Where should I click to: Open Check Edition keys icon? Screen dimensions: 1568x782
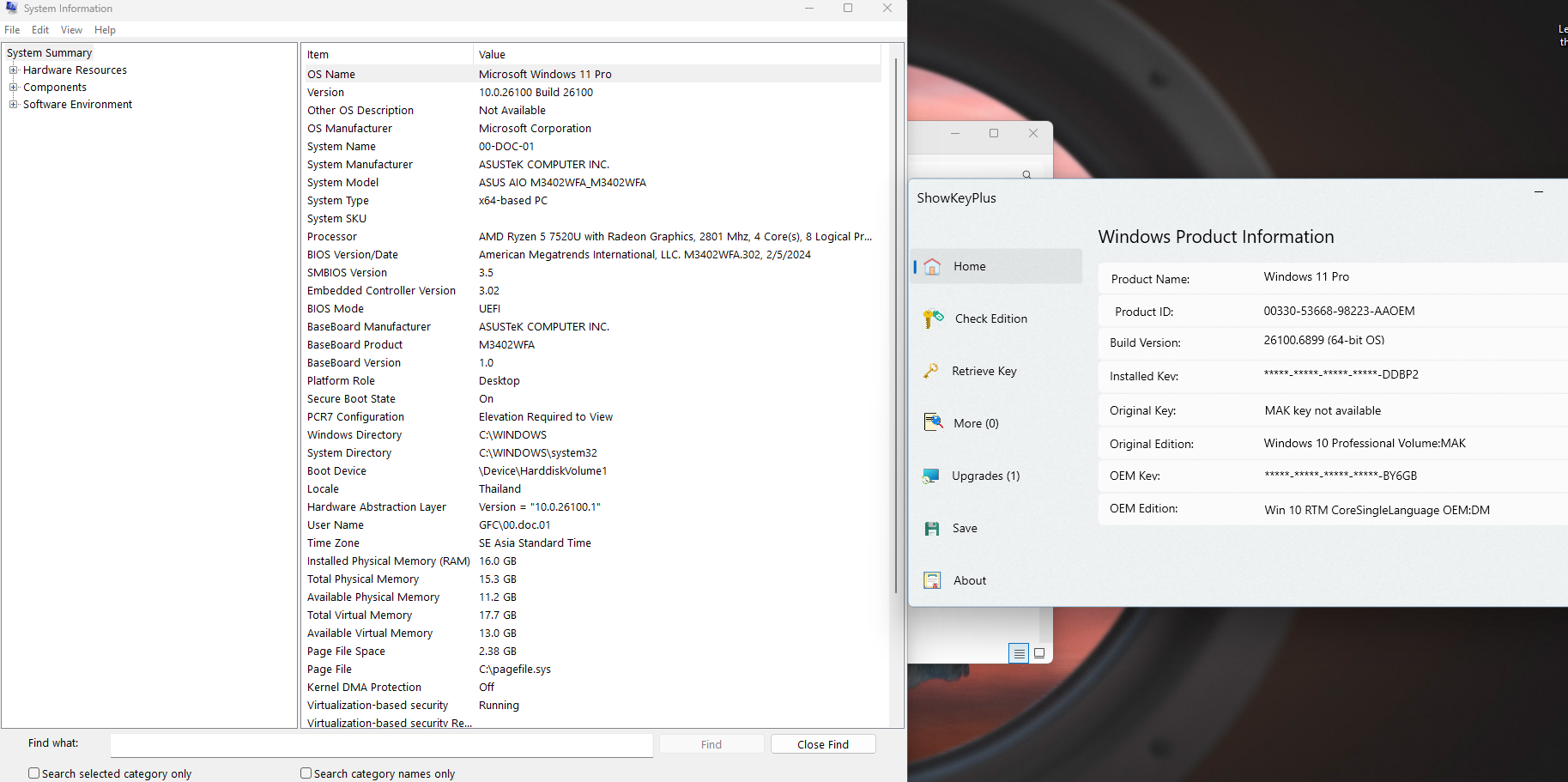pos(933,318)
